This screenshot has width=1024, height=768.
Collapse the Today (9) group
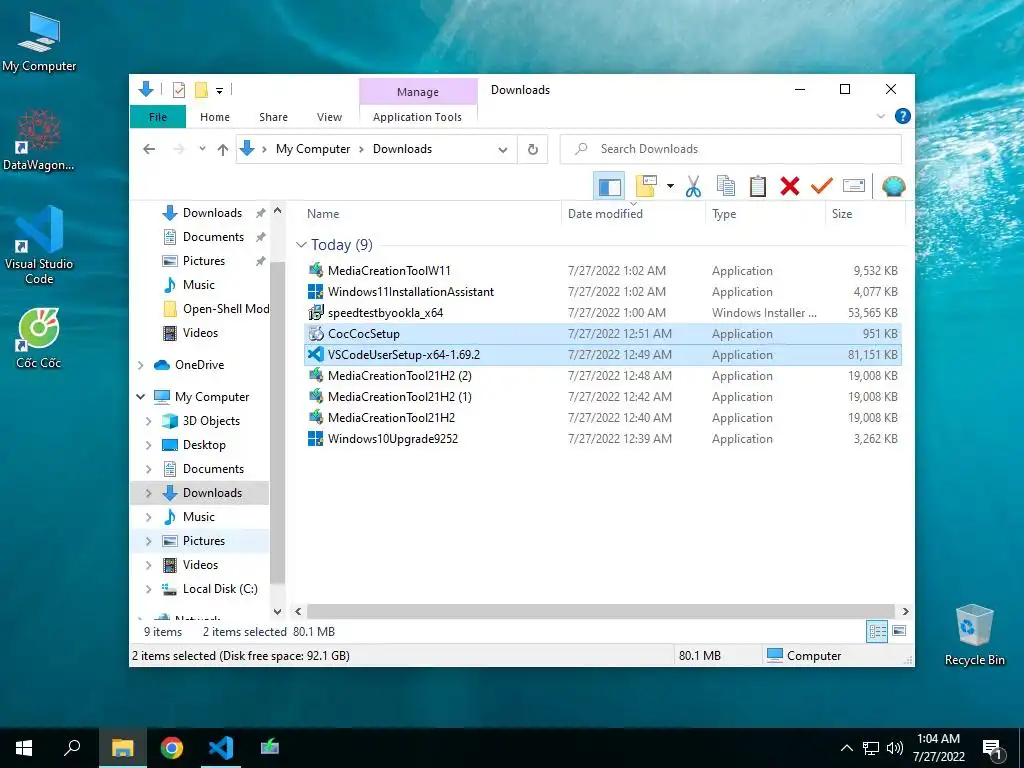(301, 245)
